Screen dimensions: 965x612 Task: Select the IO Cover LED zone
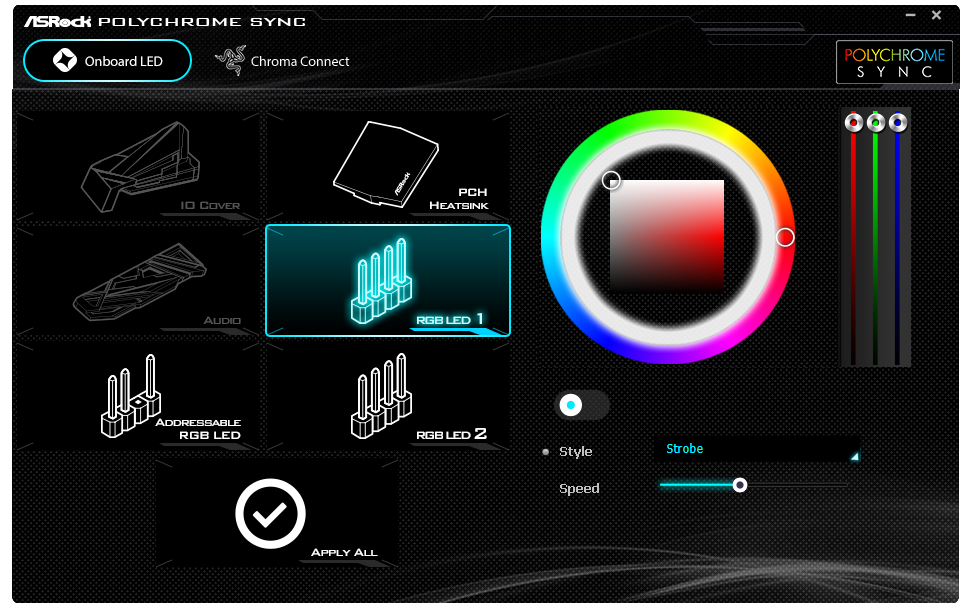pos(138,166)
